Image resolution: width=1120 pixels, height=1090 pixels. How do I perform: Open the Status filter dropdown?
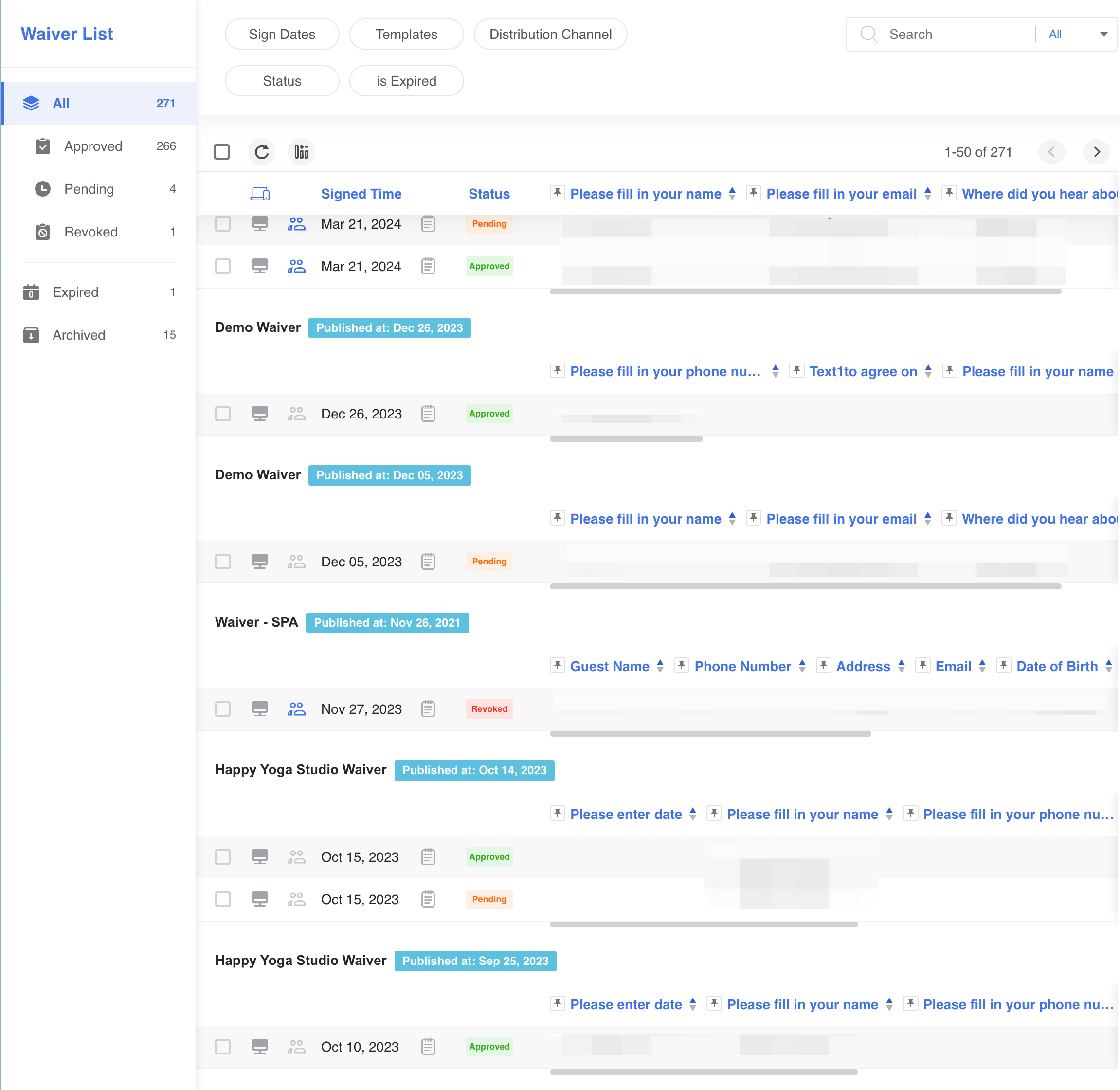pyautogui.click(x=282, y=81)
